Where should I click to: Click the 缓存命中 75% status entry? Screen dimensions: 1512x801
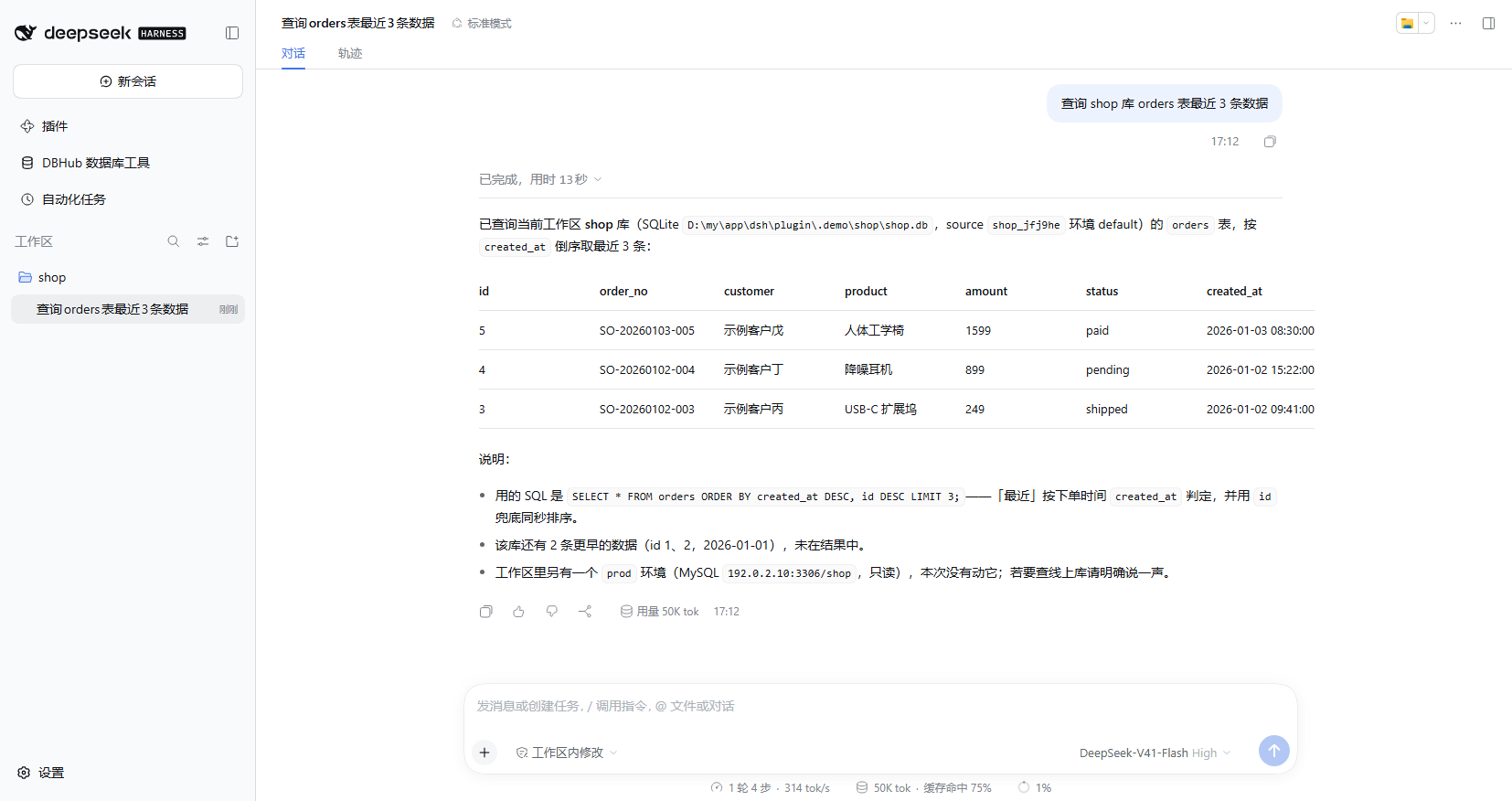[957, 787]
